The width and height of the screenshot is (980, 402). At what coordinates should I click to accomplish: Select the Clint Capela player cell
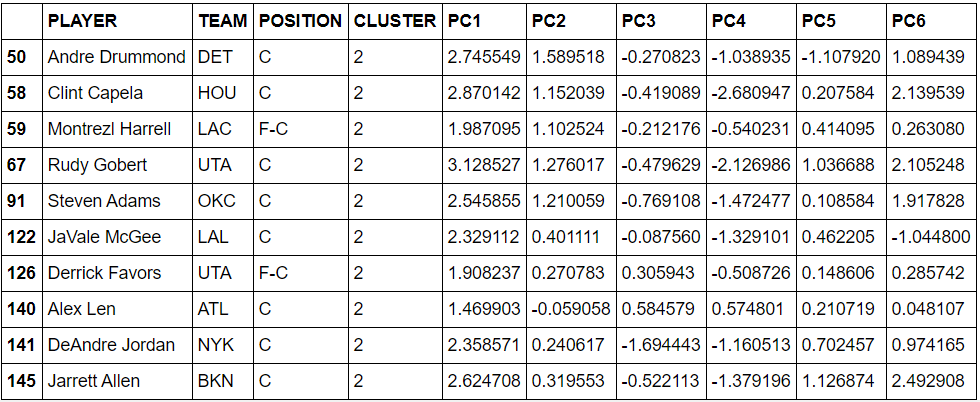[118, 93]
